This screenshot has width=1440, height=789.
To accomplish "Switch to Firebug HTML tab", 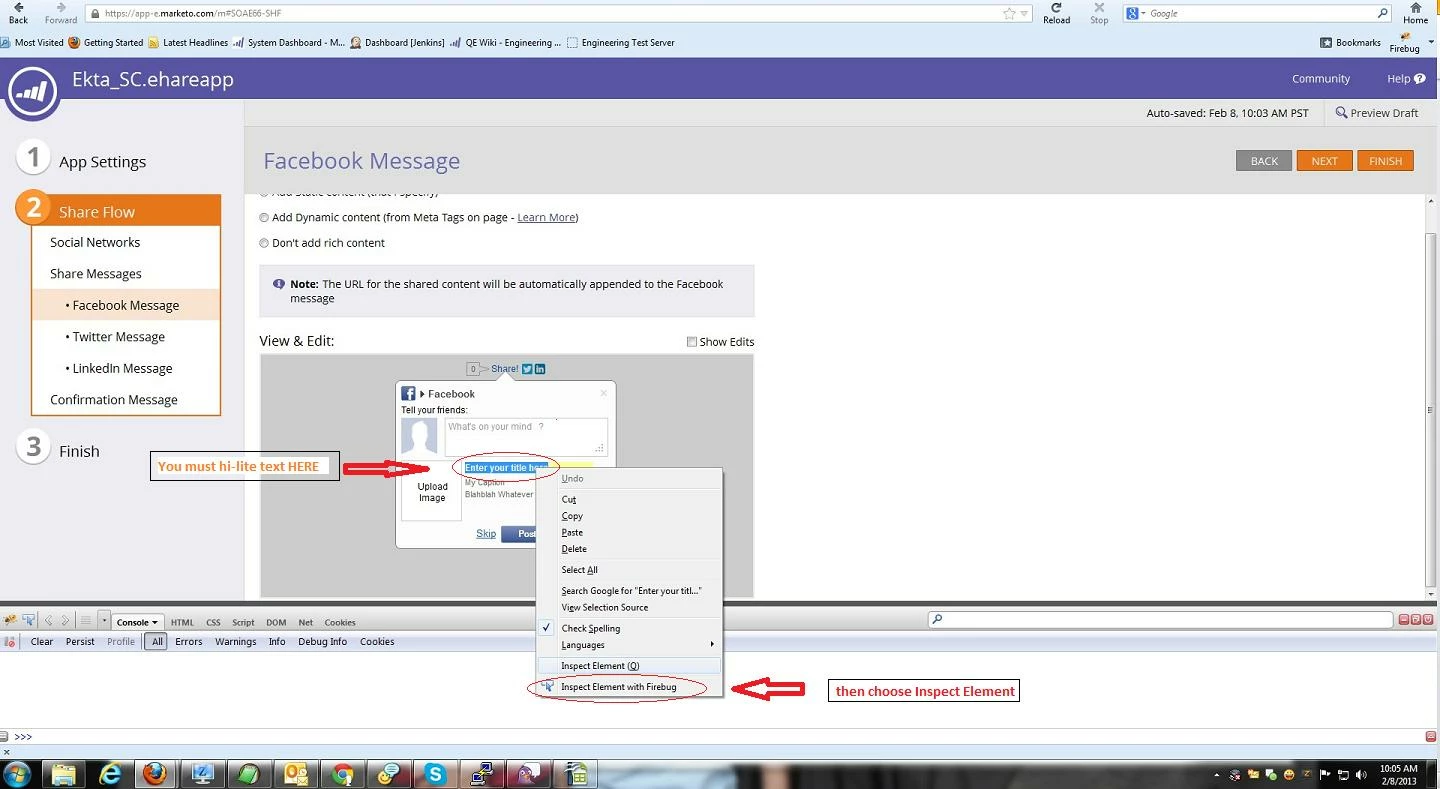I will [x=182, y=622].
